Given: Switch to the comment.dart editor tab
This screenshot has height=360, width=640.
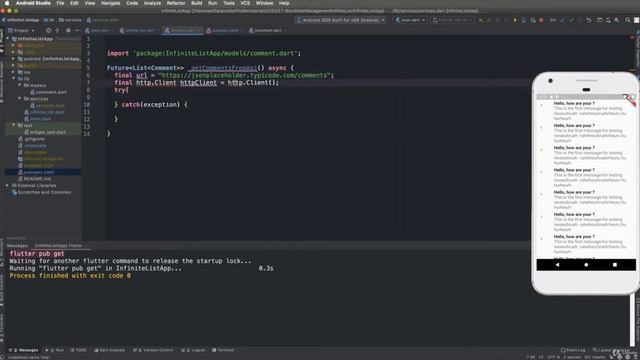Looking at the screenshot, I should click(267, 30).
